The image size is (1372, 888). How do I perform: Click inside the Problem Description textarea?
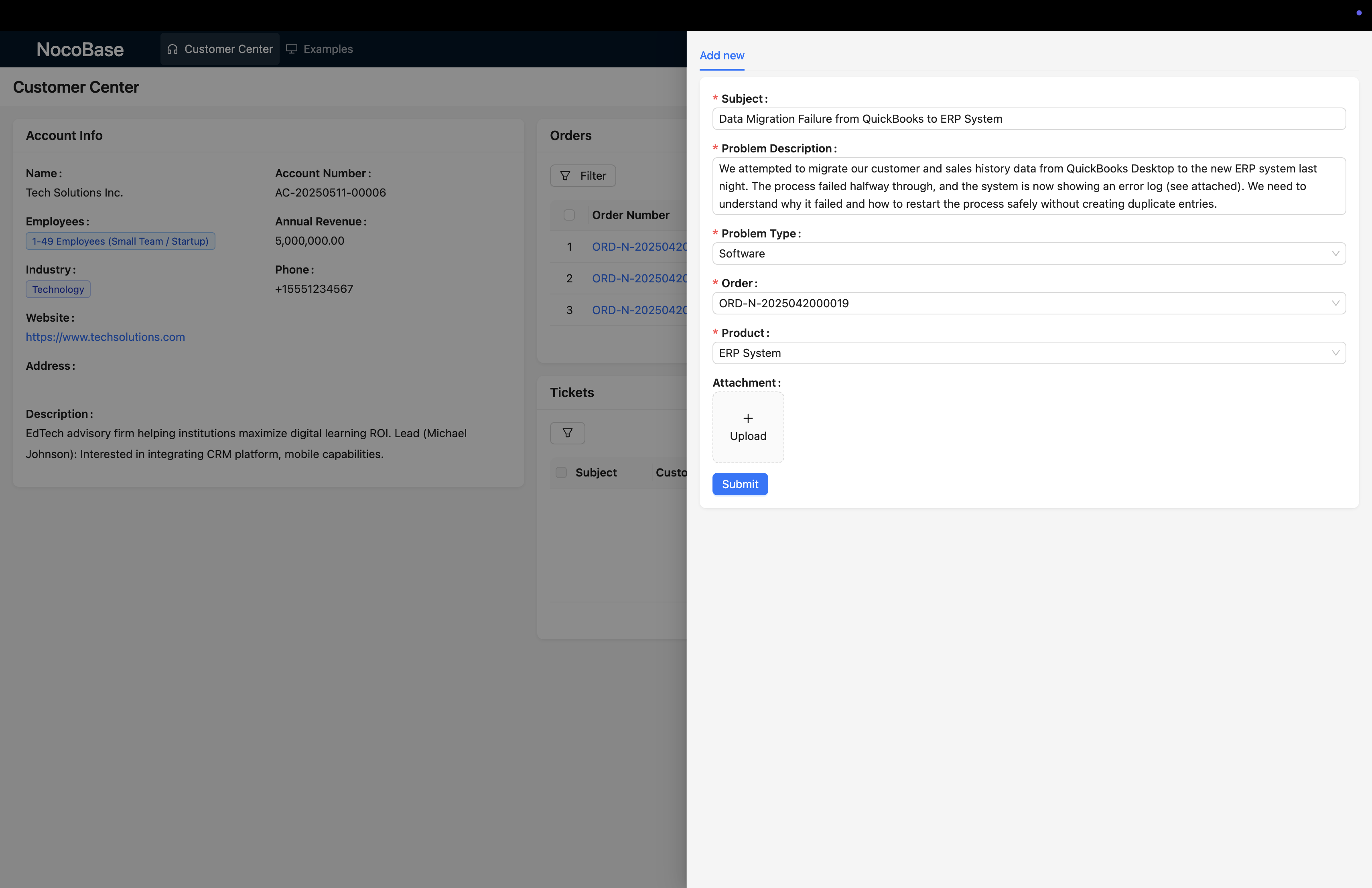click(1029, 186)
